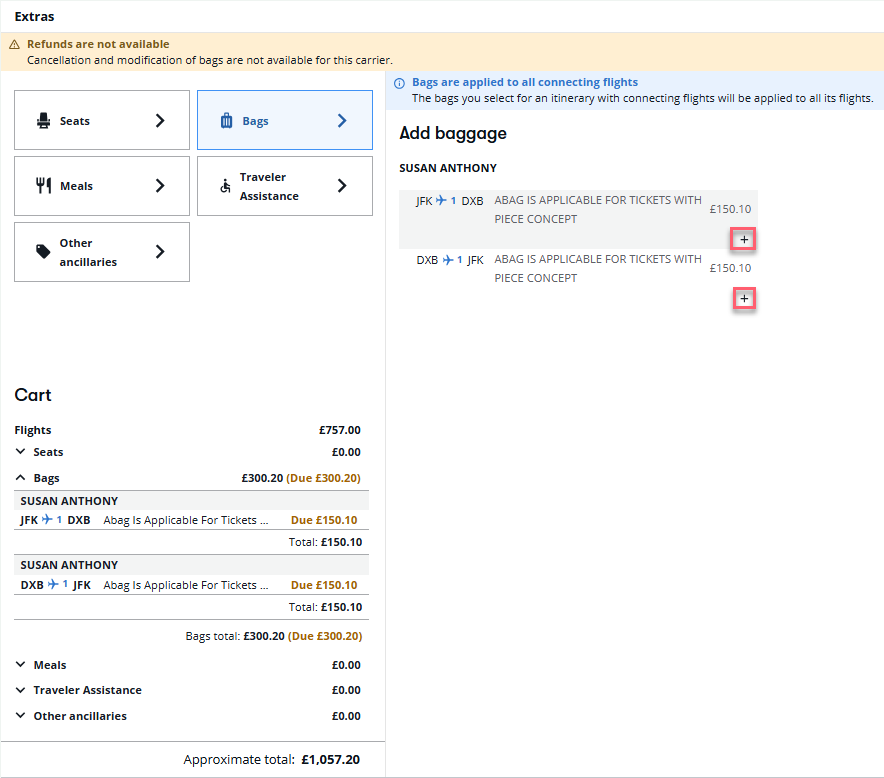The height and width of the screenshot is (778, 884).
Task: Open the Traveler Assistance chevron arrow
Action: pyautogui.click(x=342, y=186)
